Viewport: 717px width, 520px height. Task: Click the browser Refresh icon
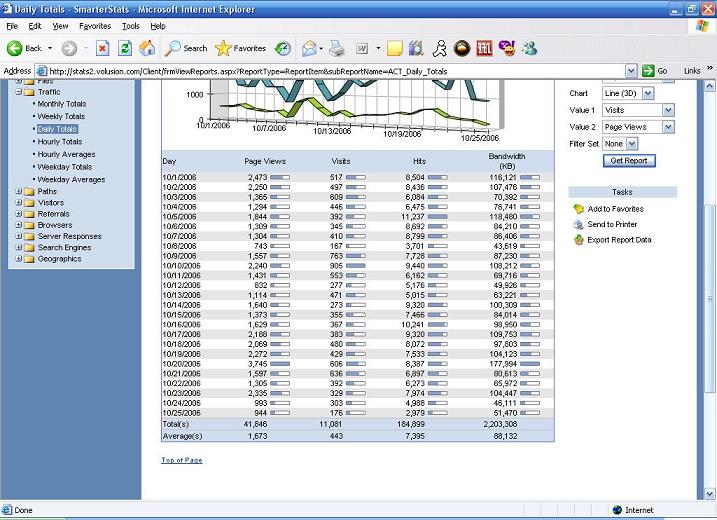124,48
